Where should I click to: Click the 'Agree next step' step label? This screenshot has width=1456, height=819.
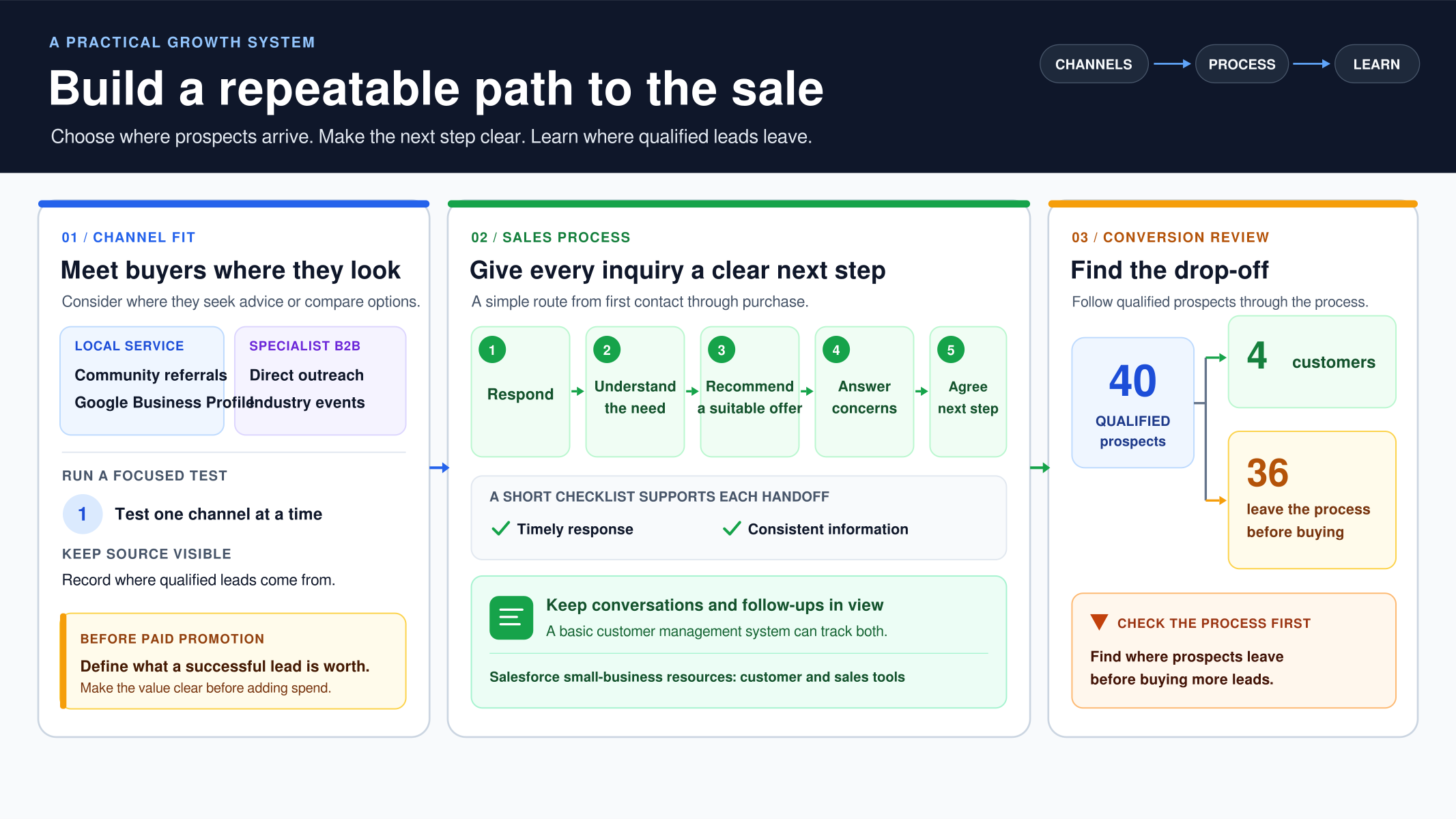tap(968, 397)
